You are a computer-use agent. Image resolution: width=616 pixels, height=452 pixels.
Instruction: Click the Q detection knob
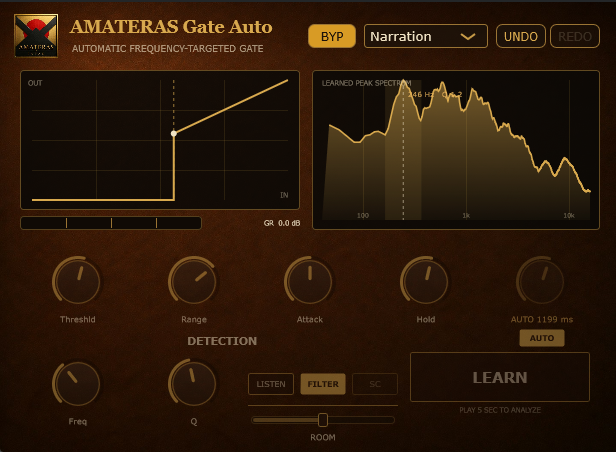pos(193,383)
